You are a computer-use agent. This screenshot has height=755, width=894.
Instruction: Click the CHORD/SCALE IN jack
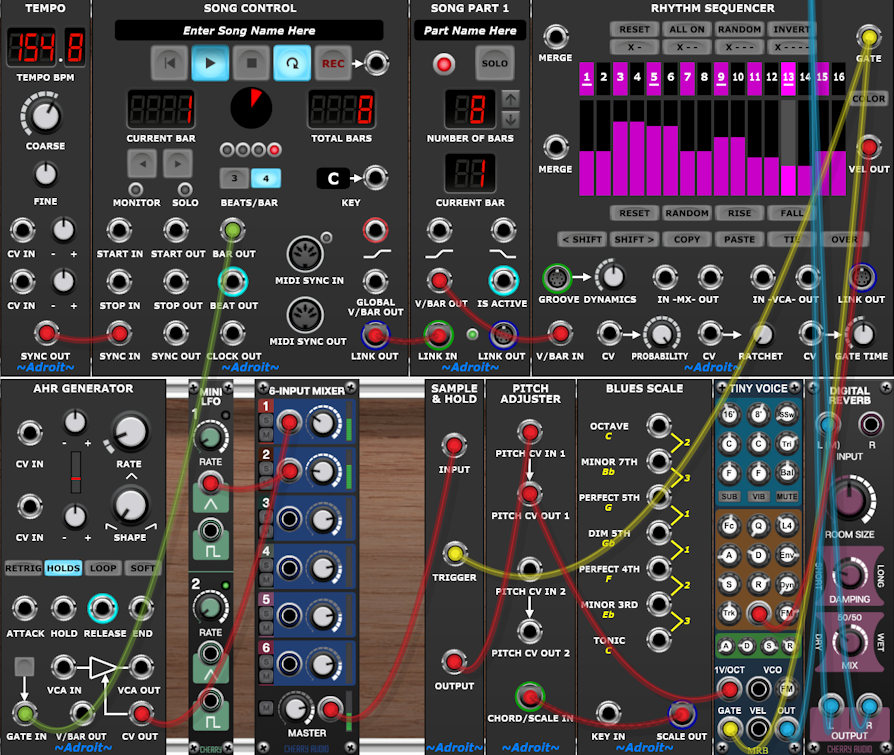coord(530,696)
